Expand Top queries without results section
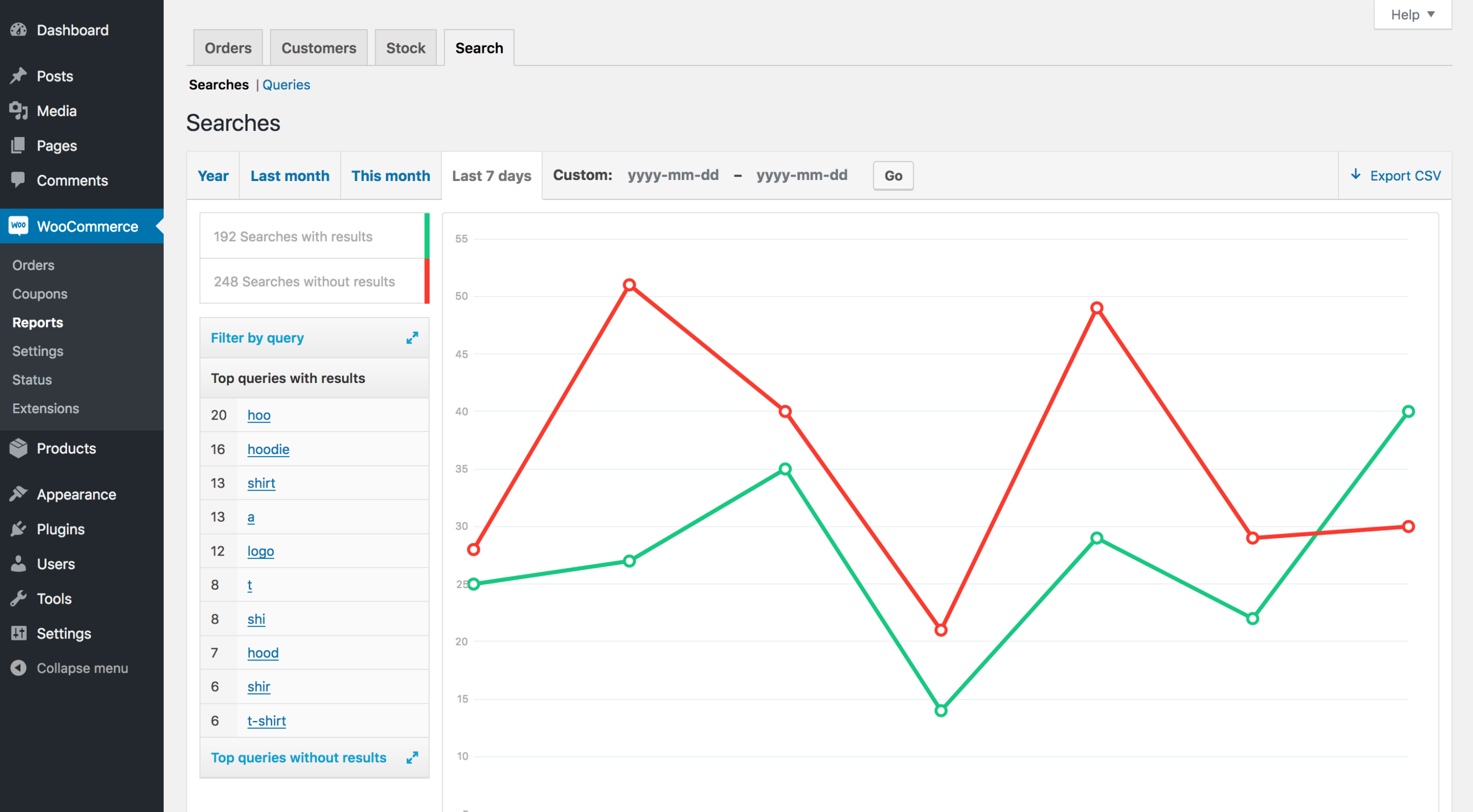Image resolution: width=1473 pixels, height=812 pixels. pyautogui.click(x=412, y=758)
